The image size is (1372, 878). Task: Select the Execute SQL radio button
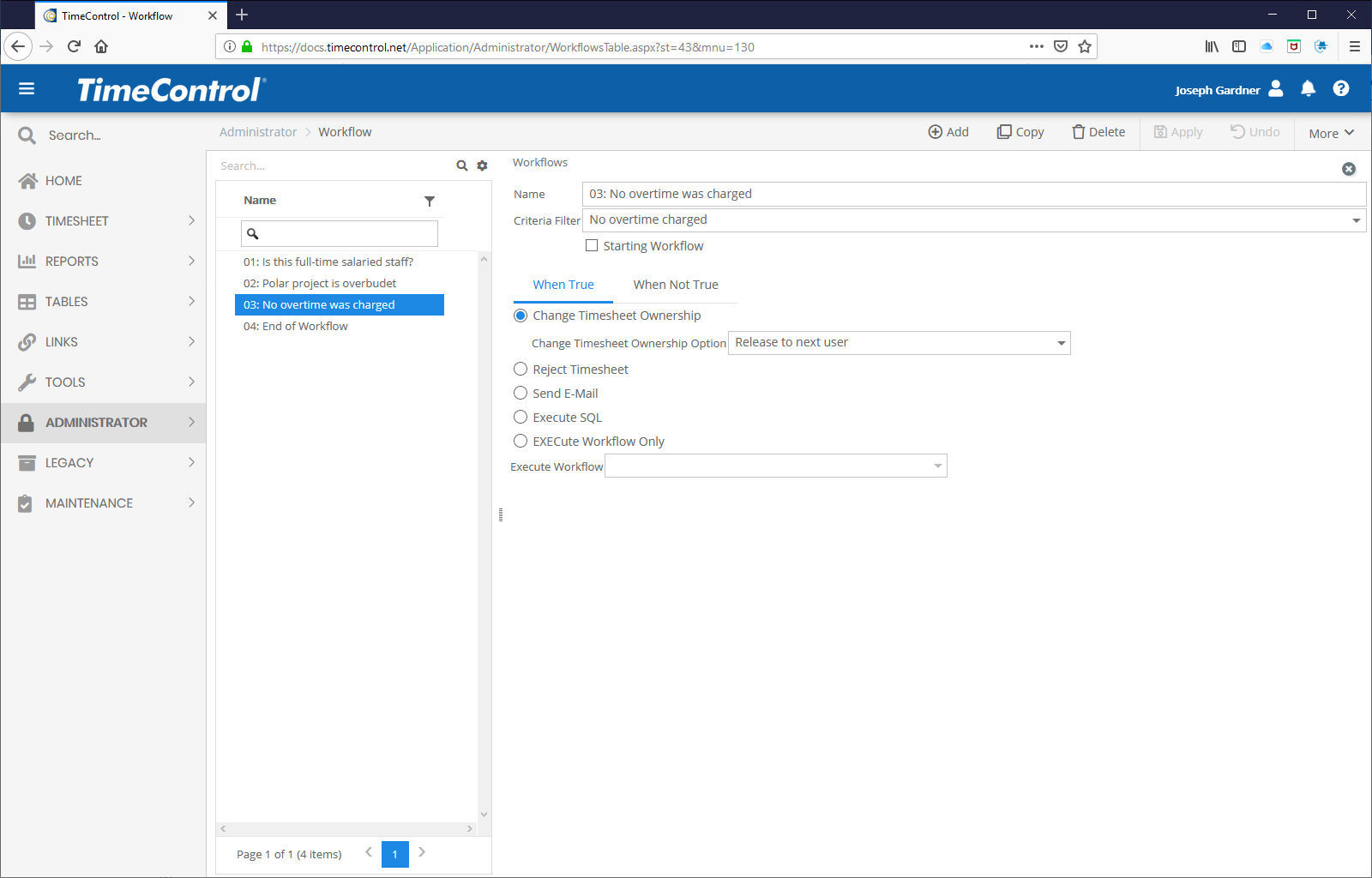(521, 418)
